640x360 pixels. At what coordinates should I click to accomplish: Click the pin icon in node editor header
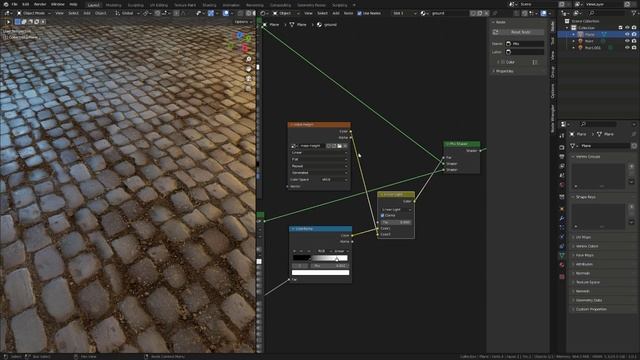click(x=495, y=13)
